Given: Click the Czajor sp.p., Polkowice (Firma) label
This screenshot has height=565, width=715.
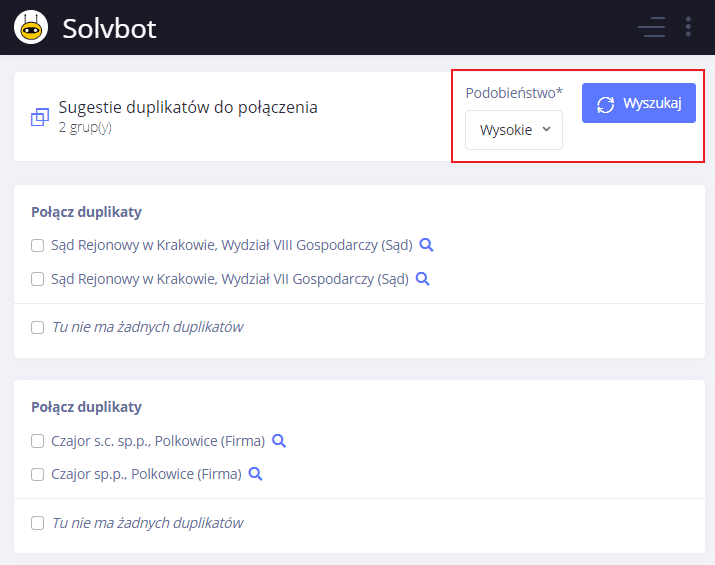Looking at the screenshot, I should coord(146,474).
